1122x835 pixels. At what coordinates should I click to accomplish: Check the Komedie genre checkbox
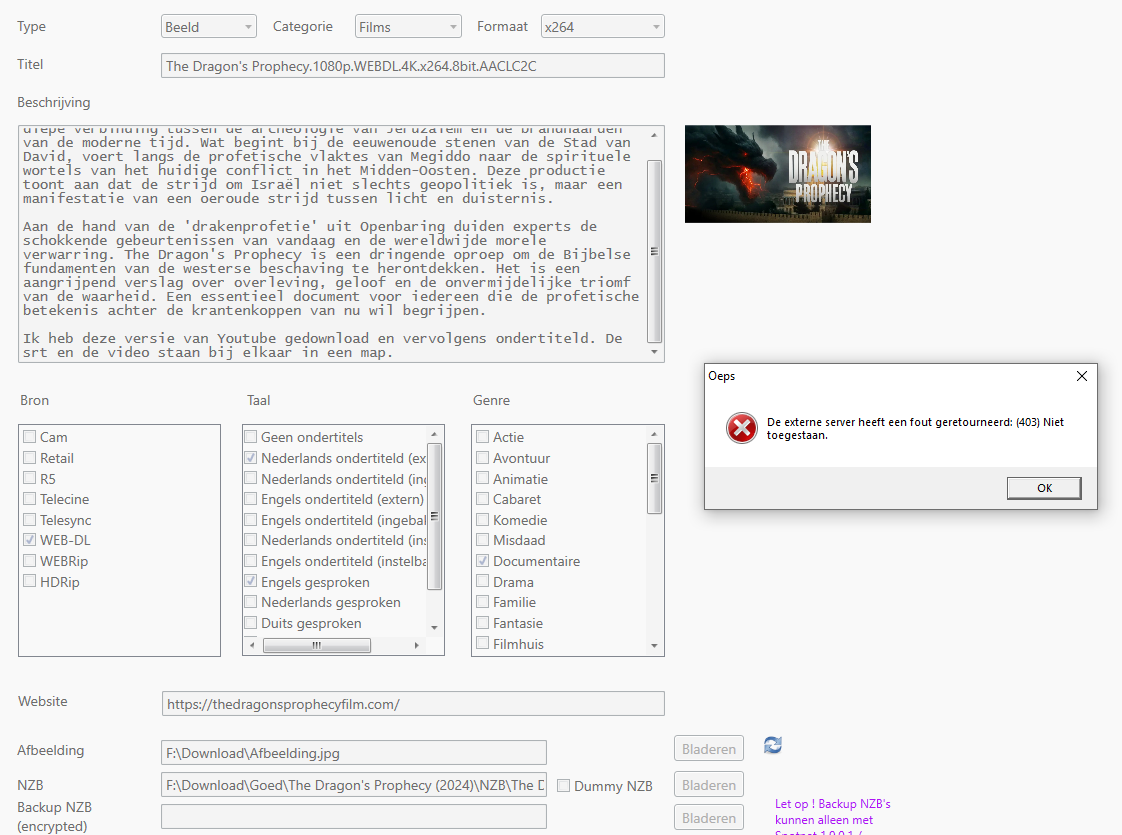point(482,519)
